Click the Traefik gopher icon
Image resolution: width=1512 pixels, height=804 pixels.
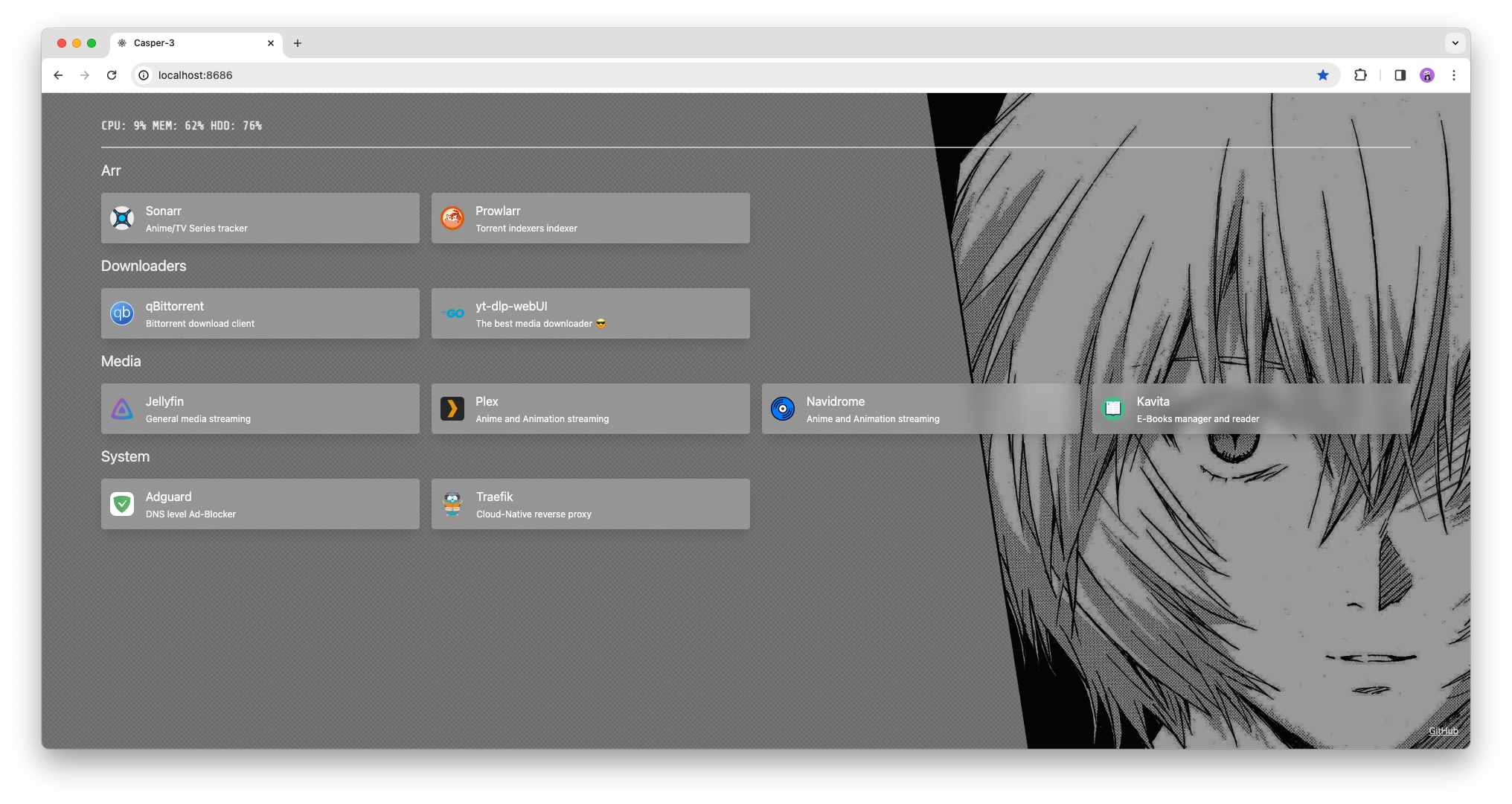point(452,504)
